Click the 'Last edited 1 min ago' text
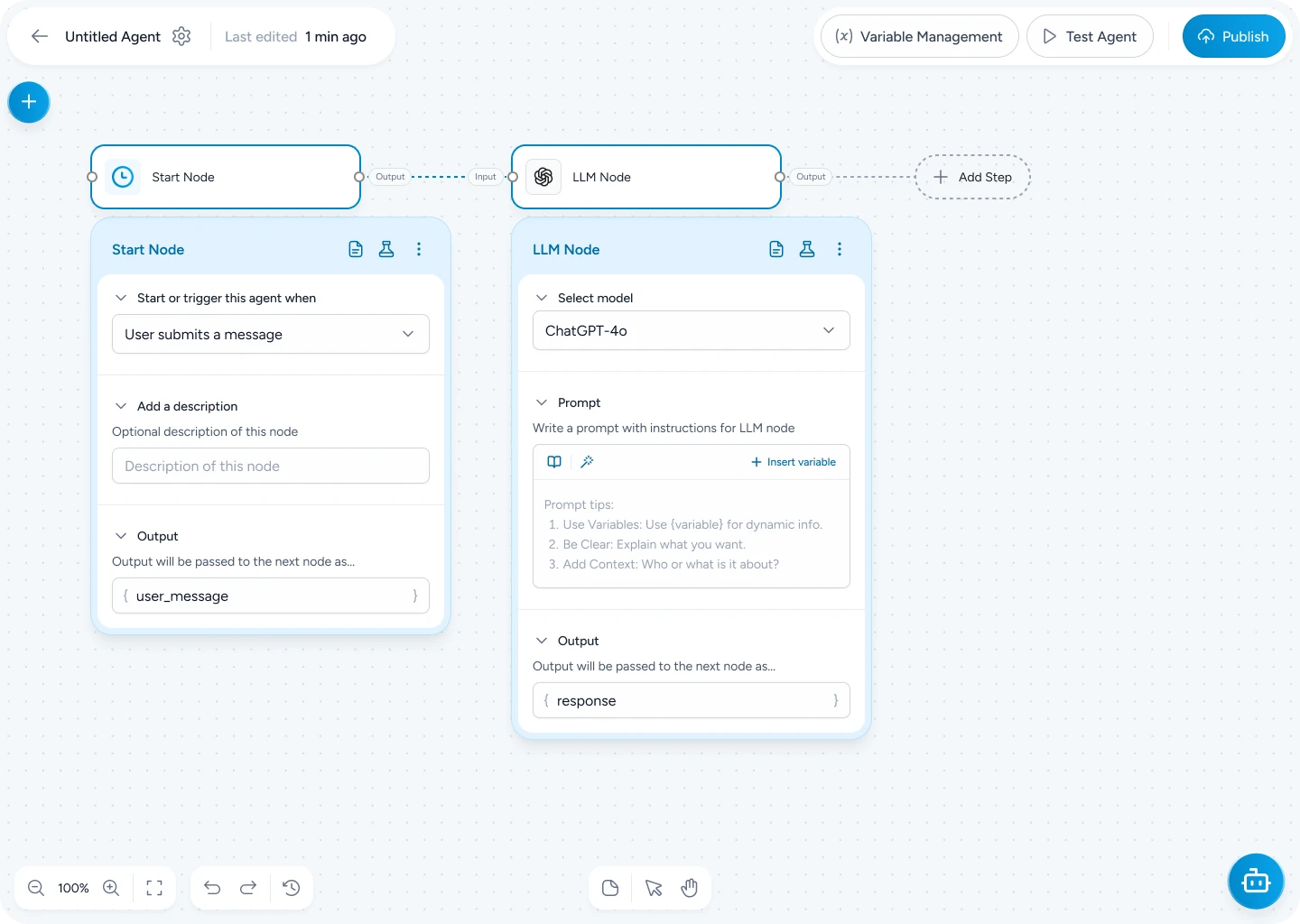Screen dimensions: 1300x924 (295, 36)
